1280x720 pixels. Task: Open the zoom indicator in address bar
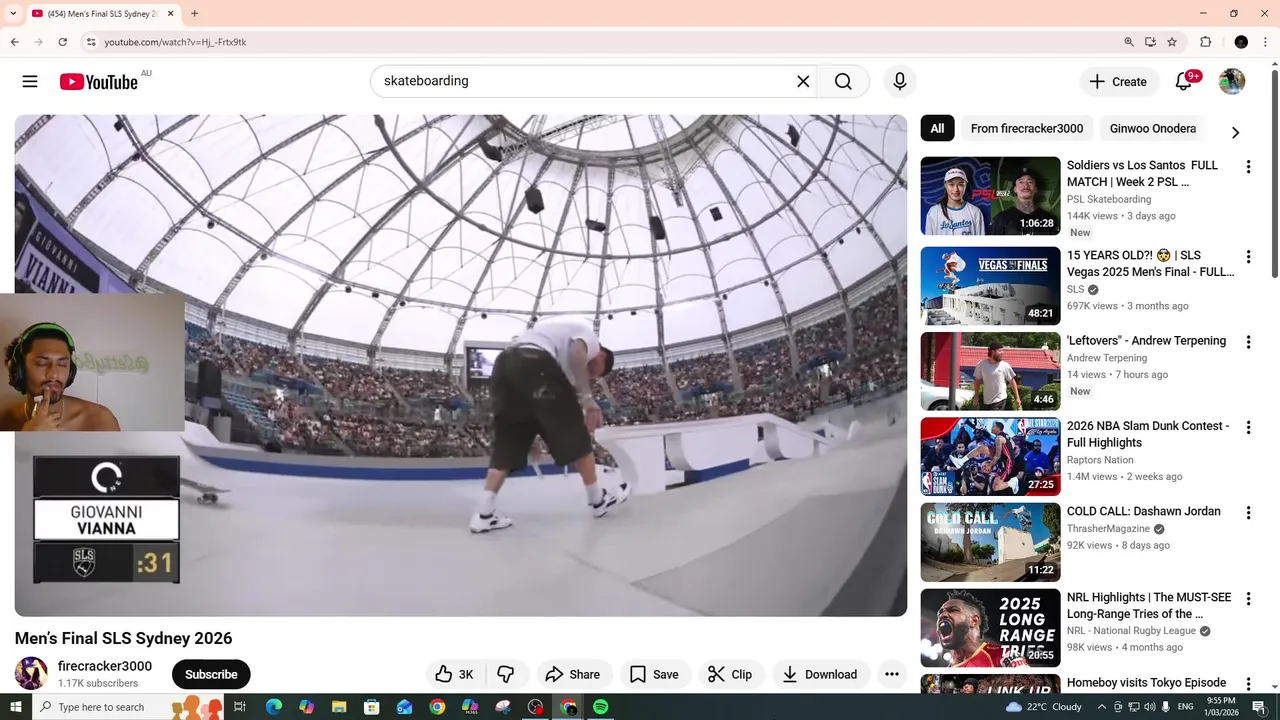click(x=1129, y=42)
